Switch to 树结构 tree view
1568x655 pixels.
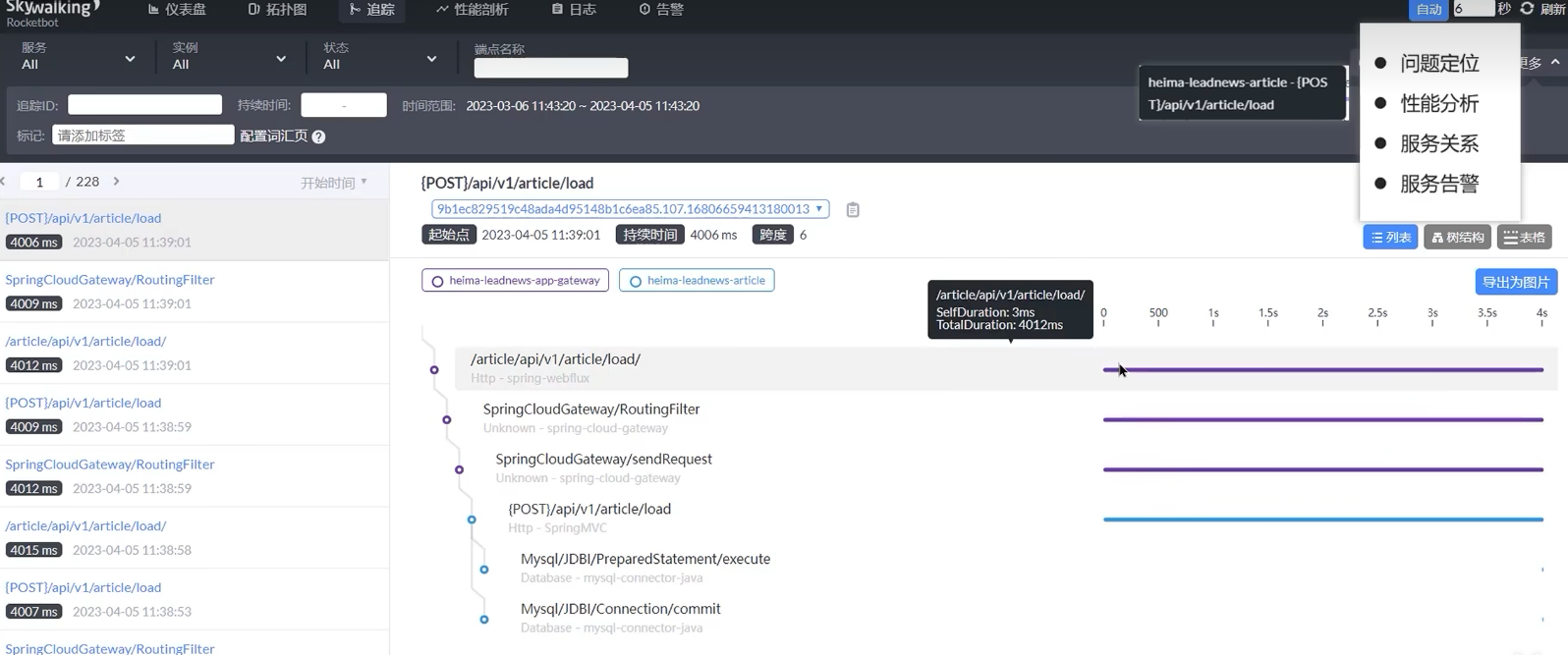click(x=1457, y=237)
